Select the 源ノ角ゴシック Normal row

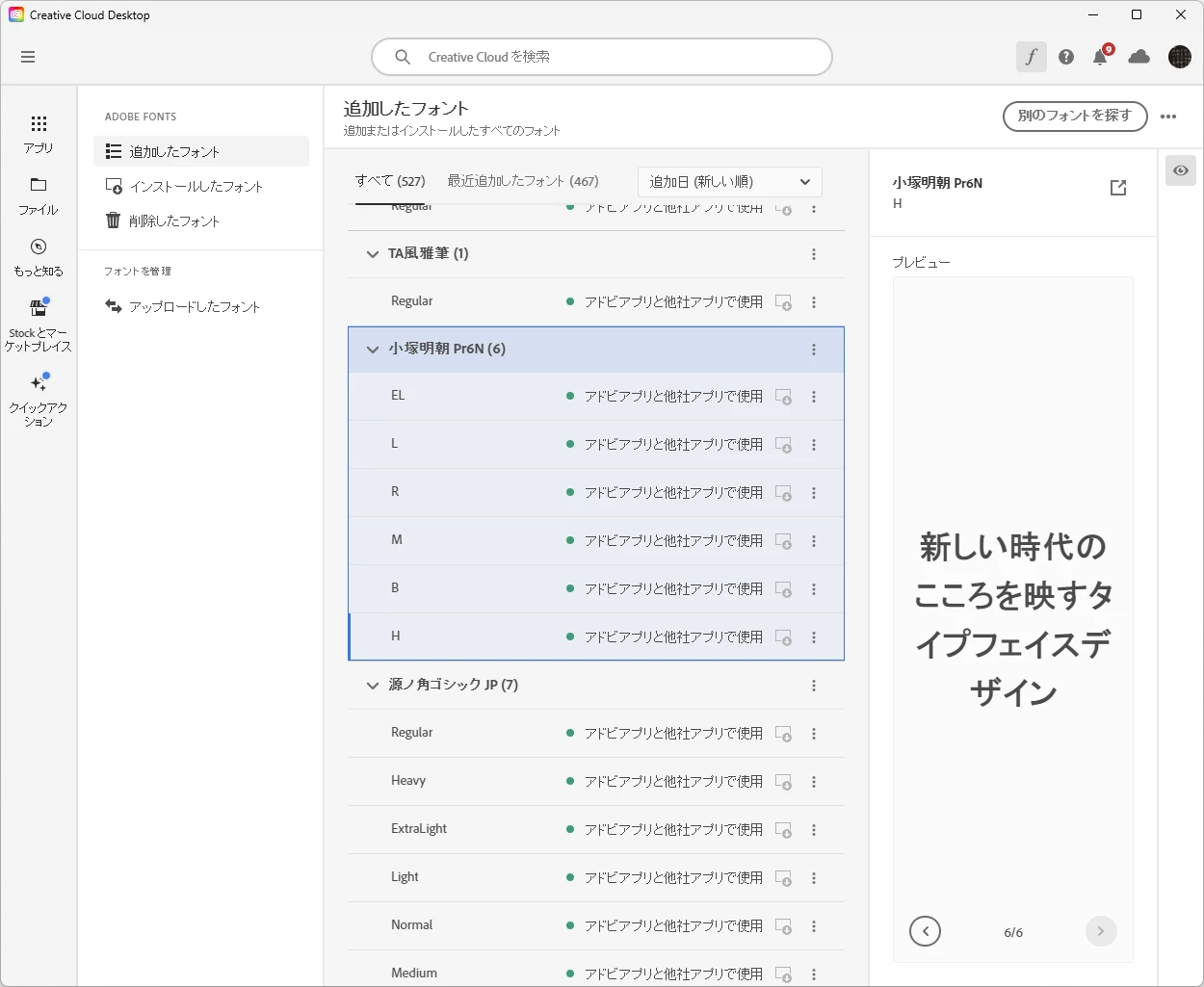point(596,926)
